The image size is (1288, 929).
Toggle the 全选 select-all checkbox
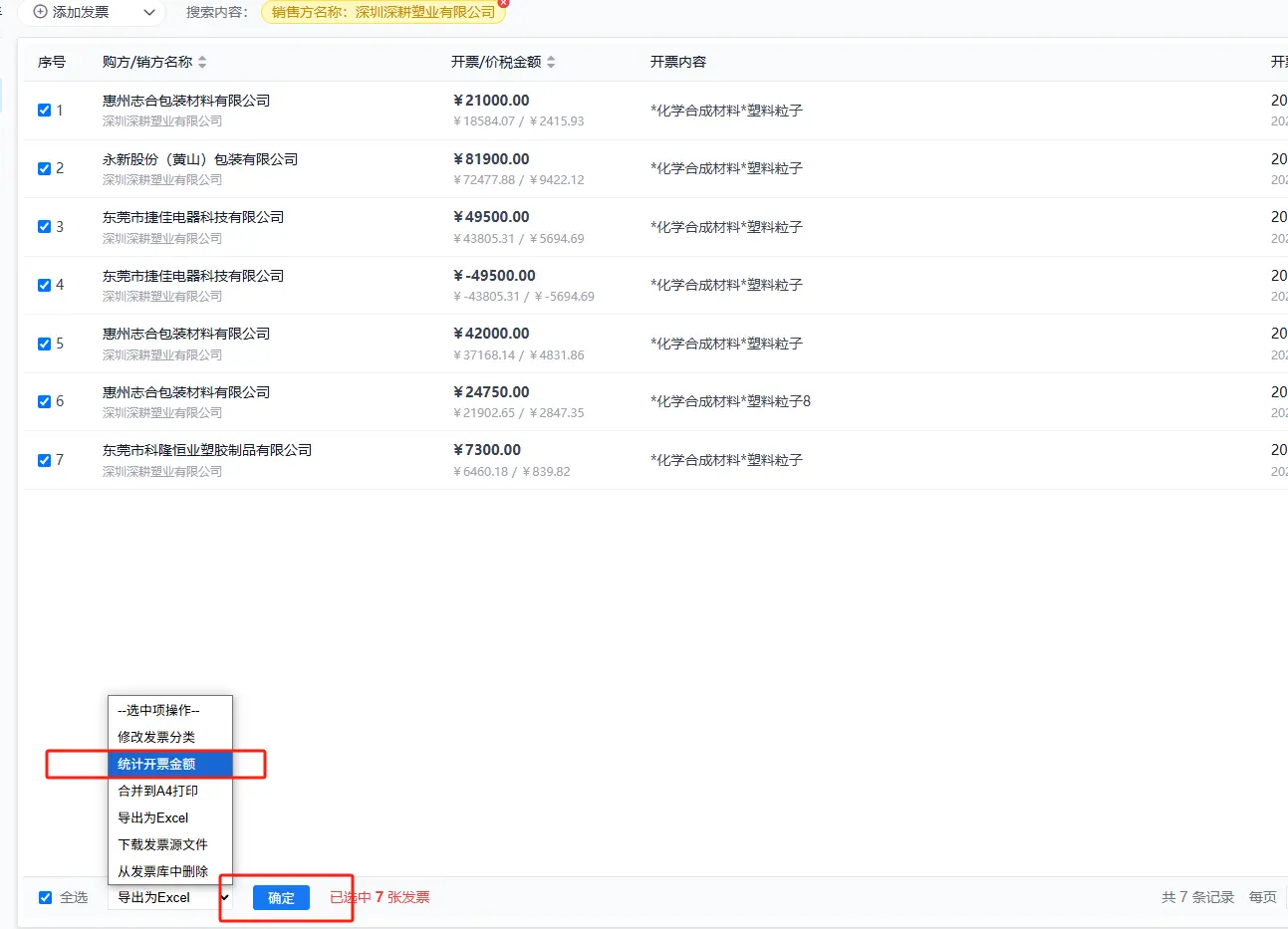tap(45, 897)
